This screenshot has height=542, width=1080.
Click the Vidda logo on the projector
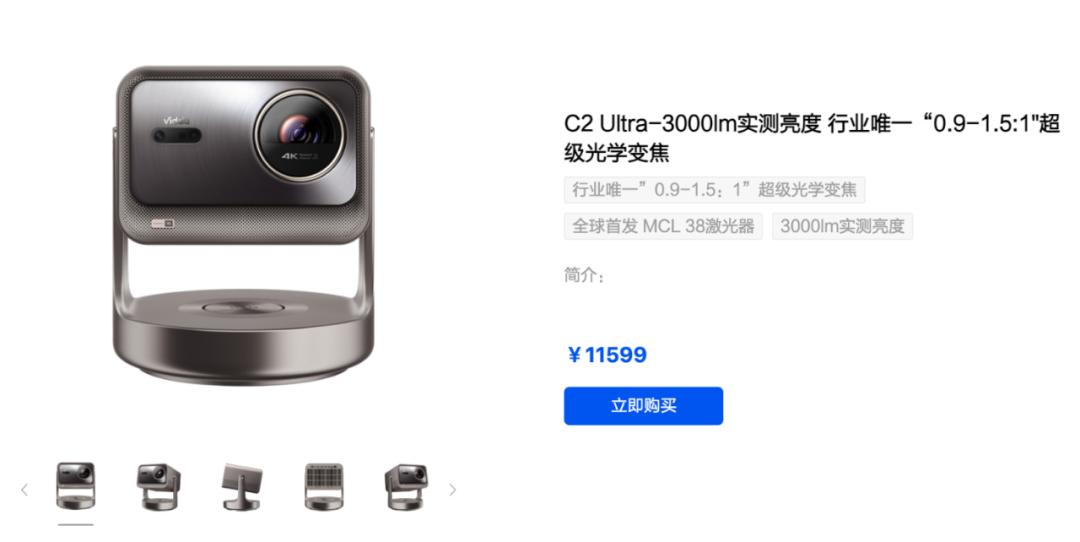click(174, 121)
